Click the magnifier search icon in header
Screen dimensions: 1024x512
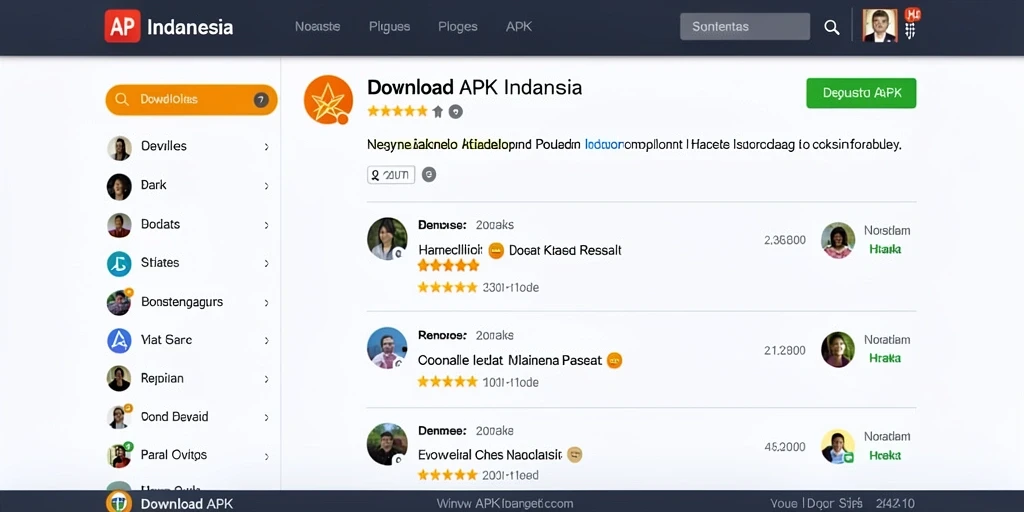[831, 27]
